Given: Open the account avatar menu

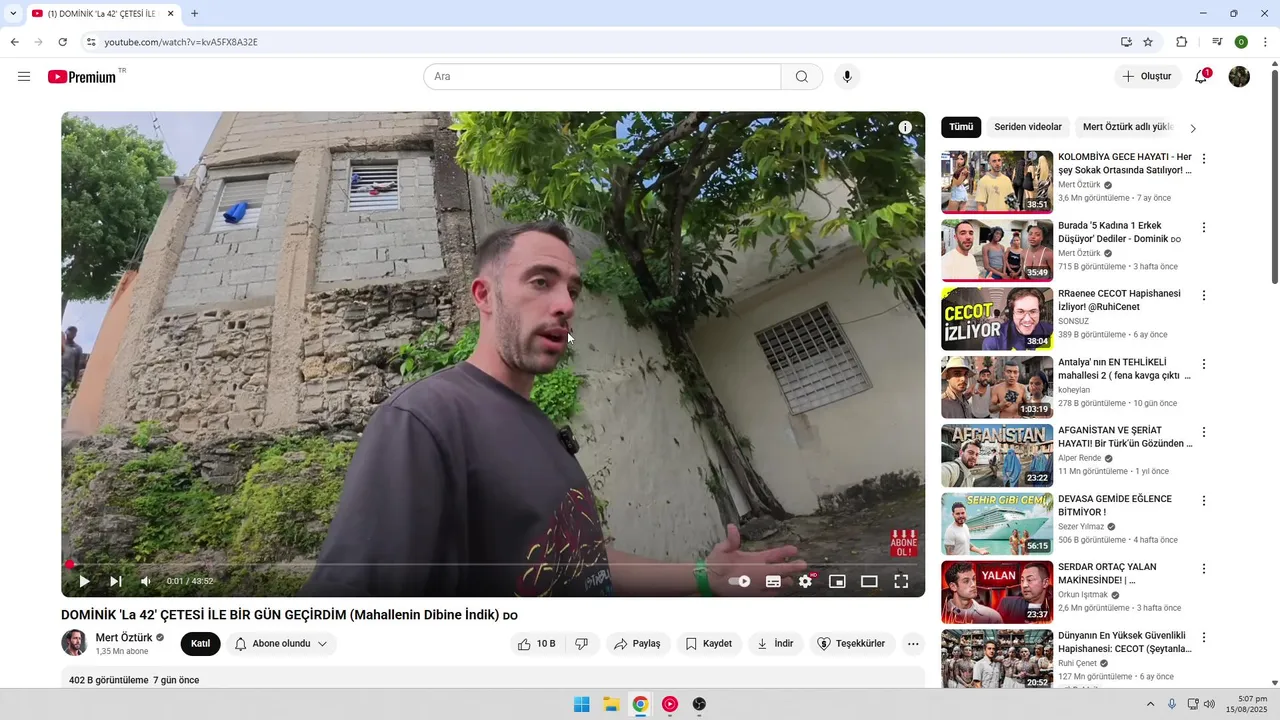Looking at the screenshot, I should click(1239, 77).
